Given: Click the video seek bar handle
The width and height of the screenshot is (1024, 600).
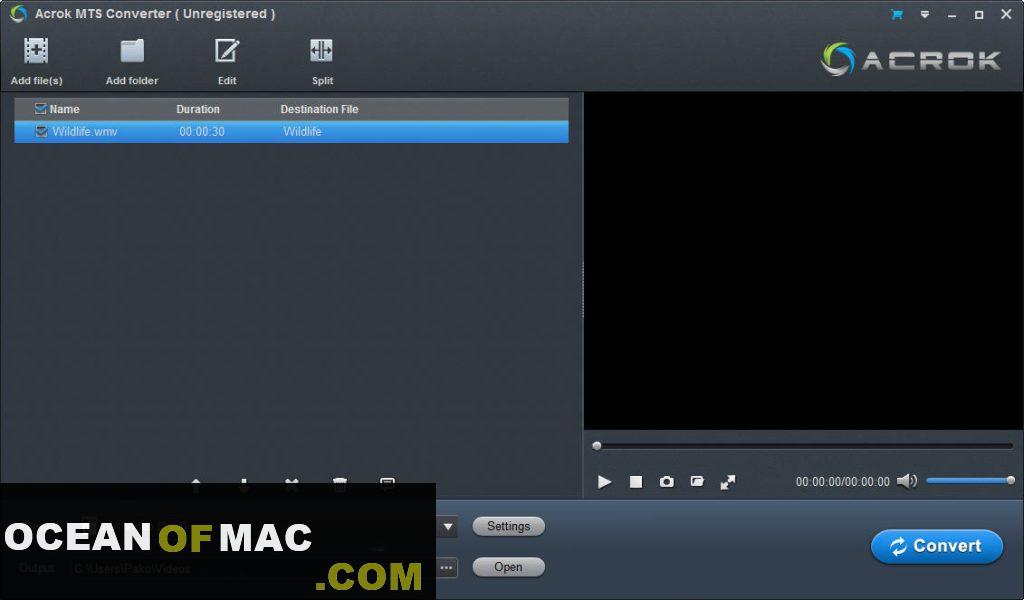Looking at the screenshot, I should 596,446.
